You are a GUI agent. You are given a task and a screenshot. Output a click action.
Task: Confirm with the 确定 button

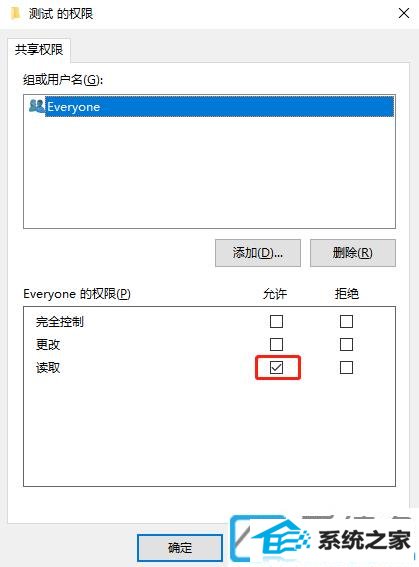(180, 547)
